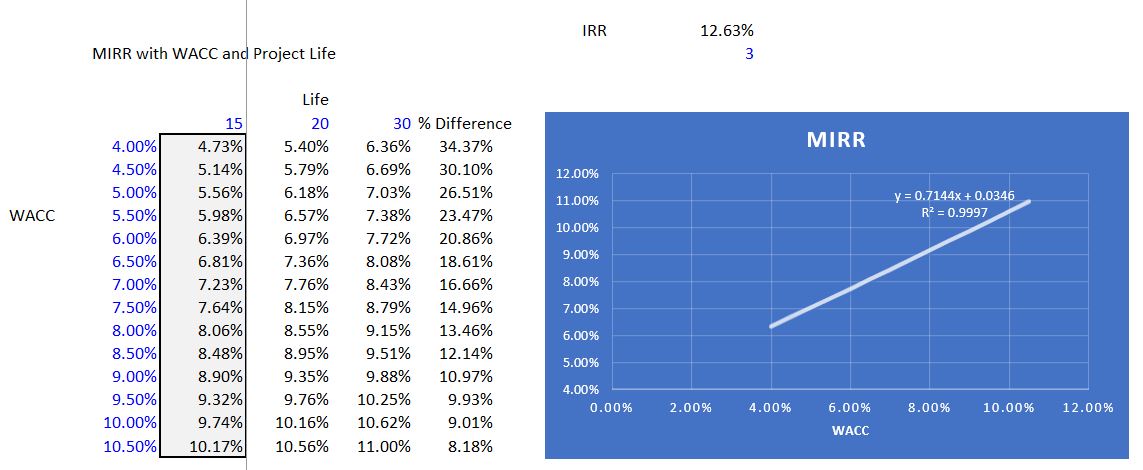The width and height of the screenshot is (1143, 470).
Task: Select the 34.37% difference cell
Action: click(466, 147)
